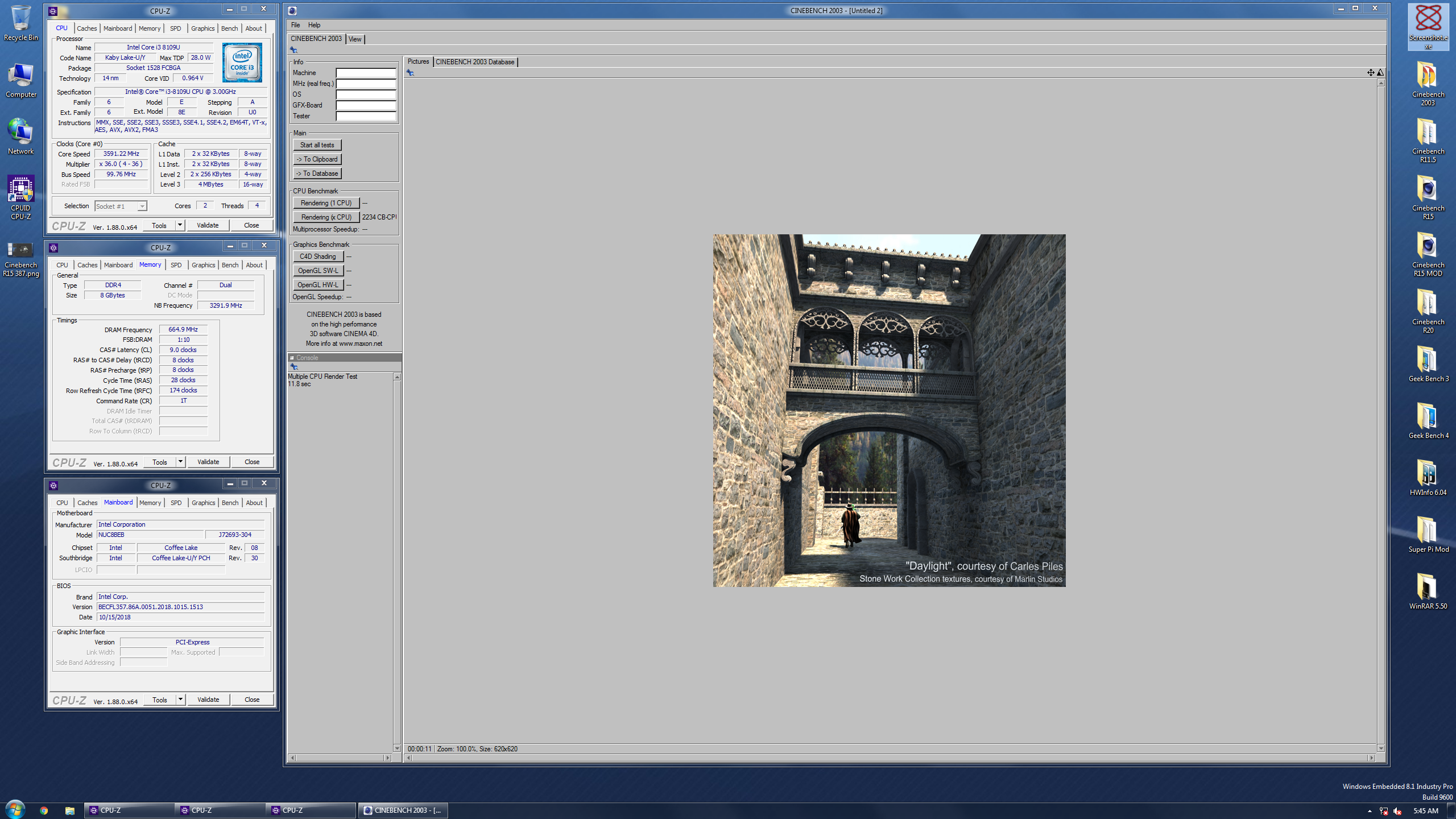Click Start all tests button

[317, 145]
